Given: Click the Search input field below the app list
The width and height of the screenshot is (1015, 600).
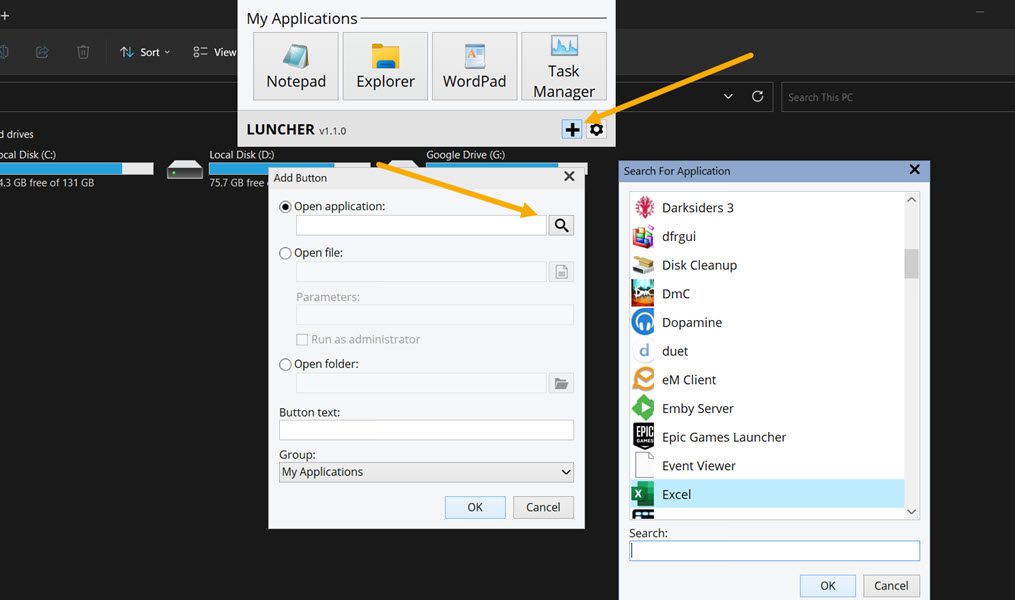Looking at the screenshot, I should tap(774, 550).
